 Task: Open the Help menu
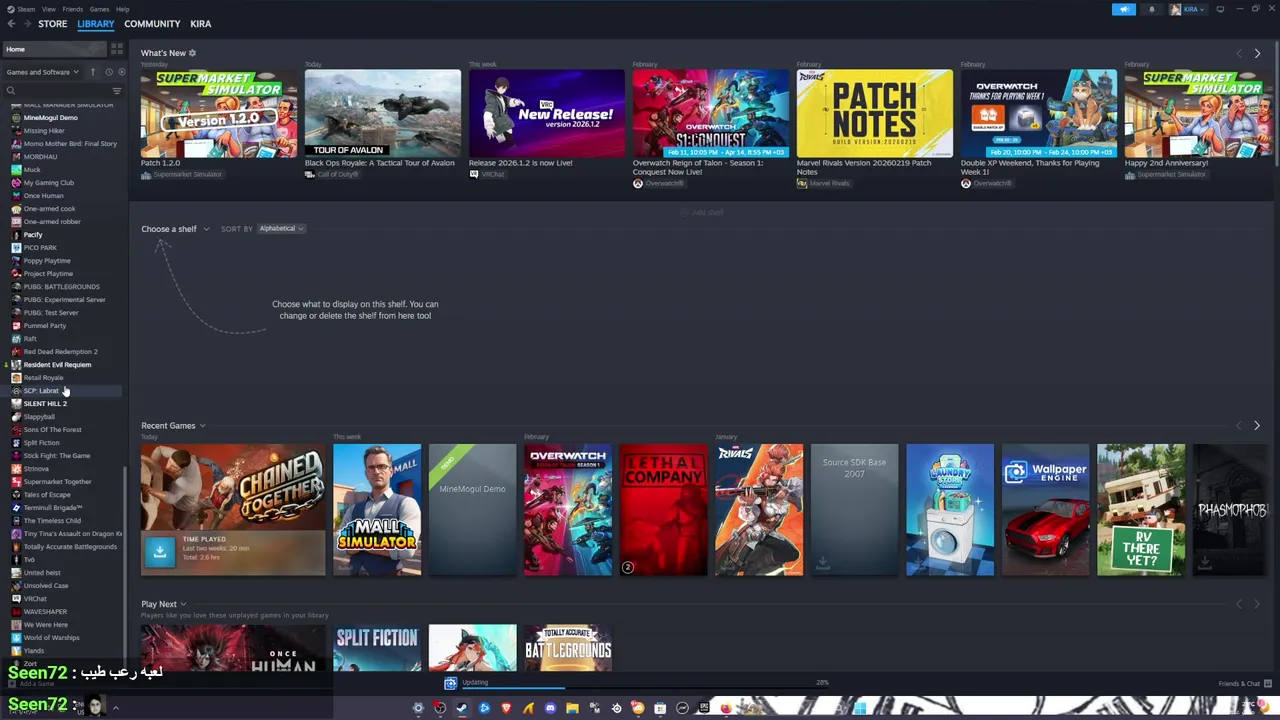click(x=122, y=9)
